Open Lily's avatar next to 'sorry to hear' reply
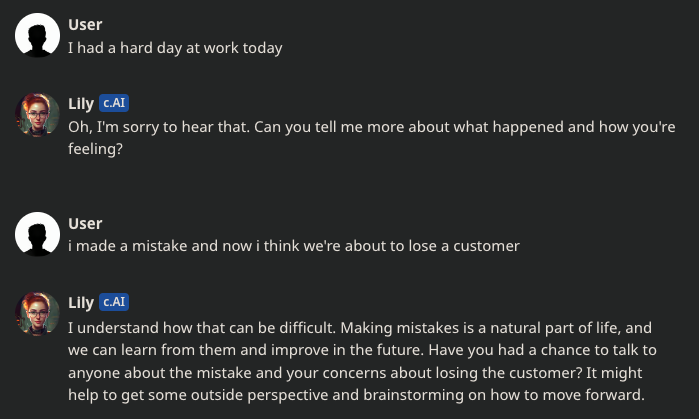Viewport: 699px width, 419px height. tap(37, 115)
